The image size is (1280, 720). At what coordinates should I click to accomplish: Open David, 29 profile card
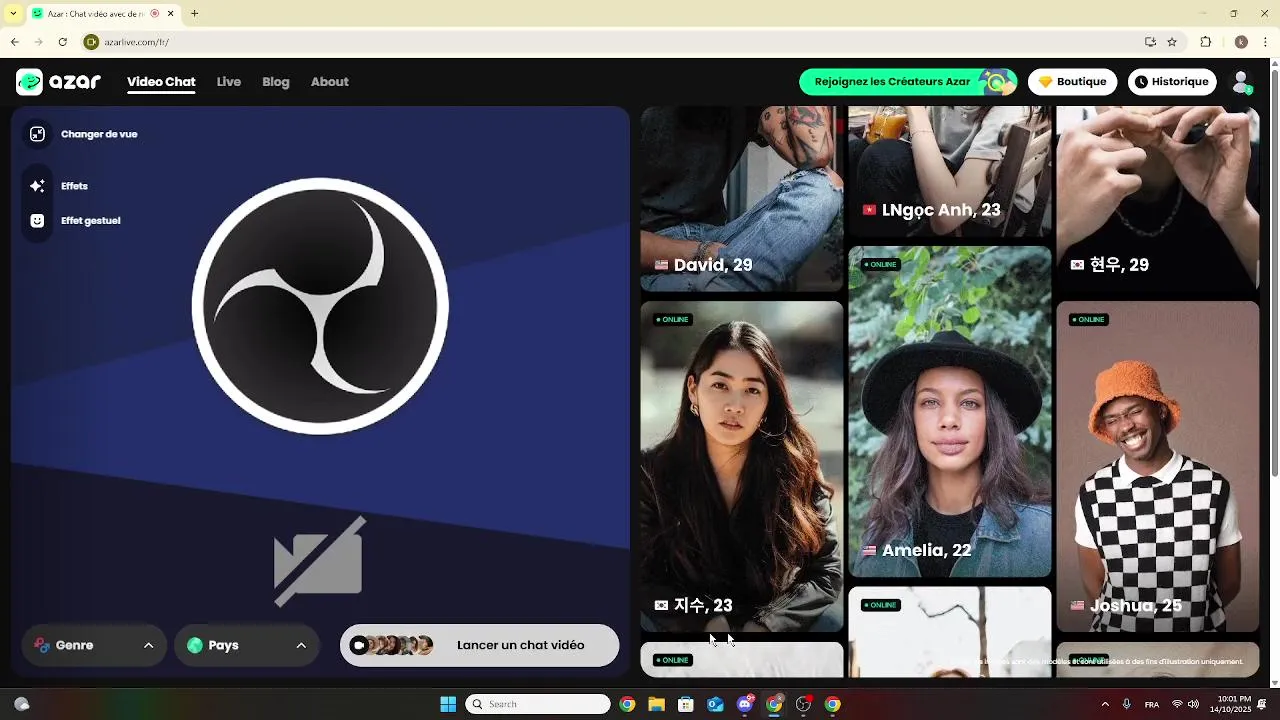point(742,199)
